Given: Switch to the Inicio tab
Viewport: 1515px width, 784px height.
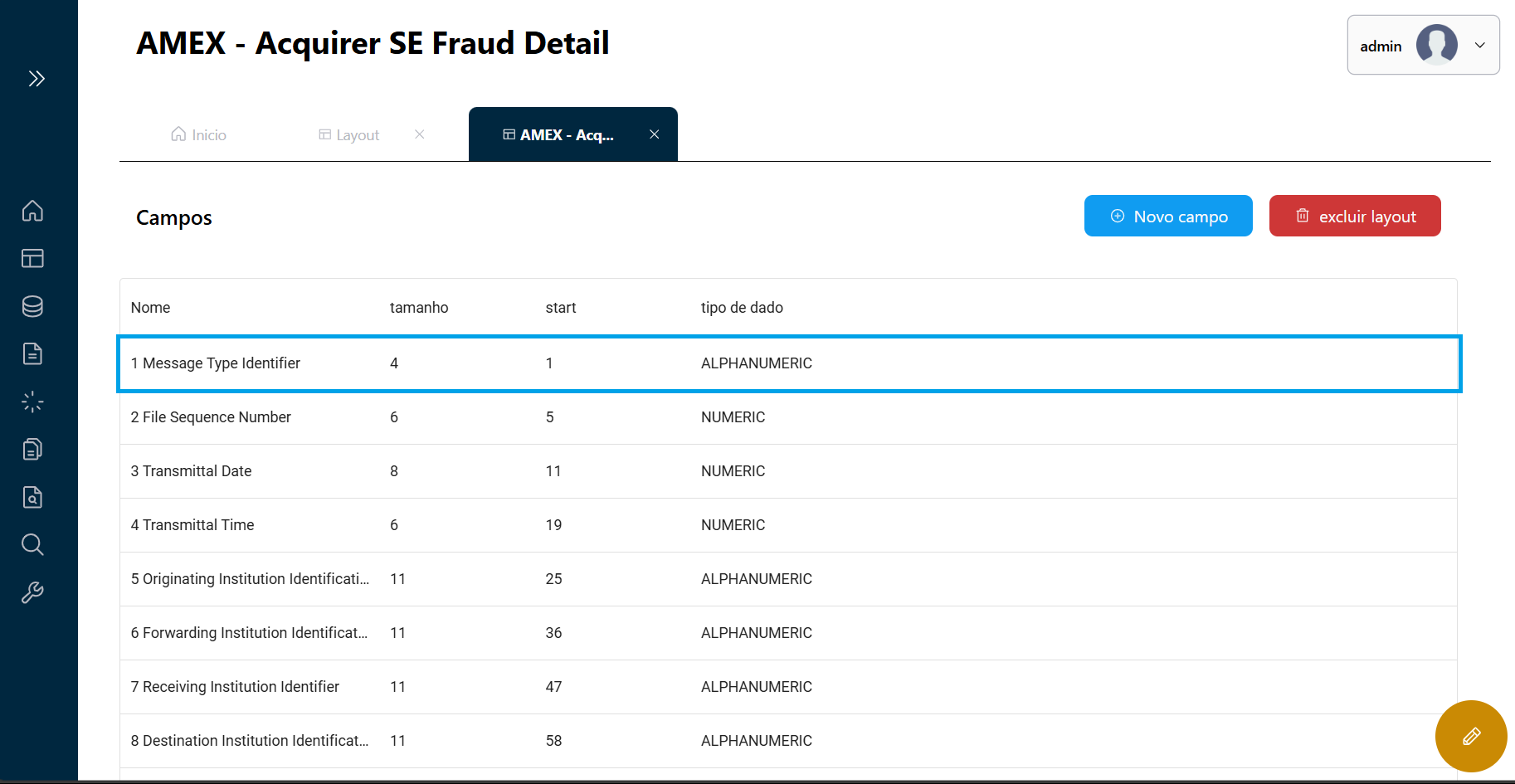Looking at the screenshot, I should point(199,135).
